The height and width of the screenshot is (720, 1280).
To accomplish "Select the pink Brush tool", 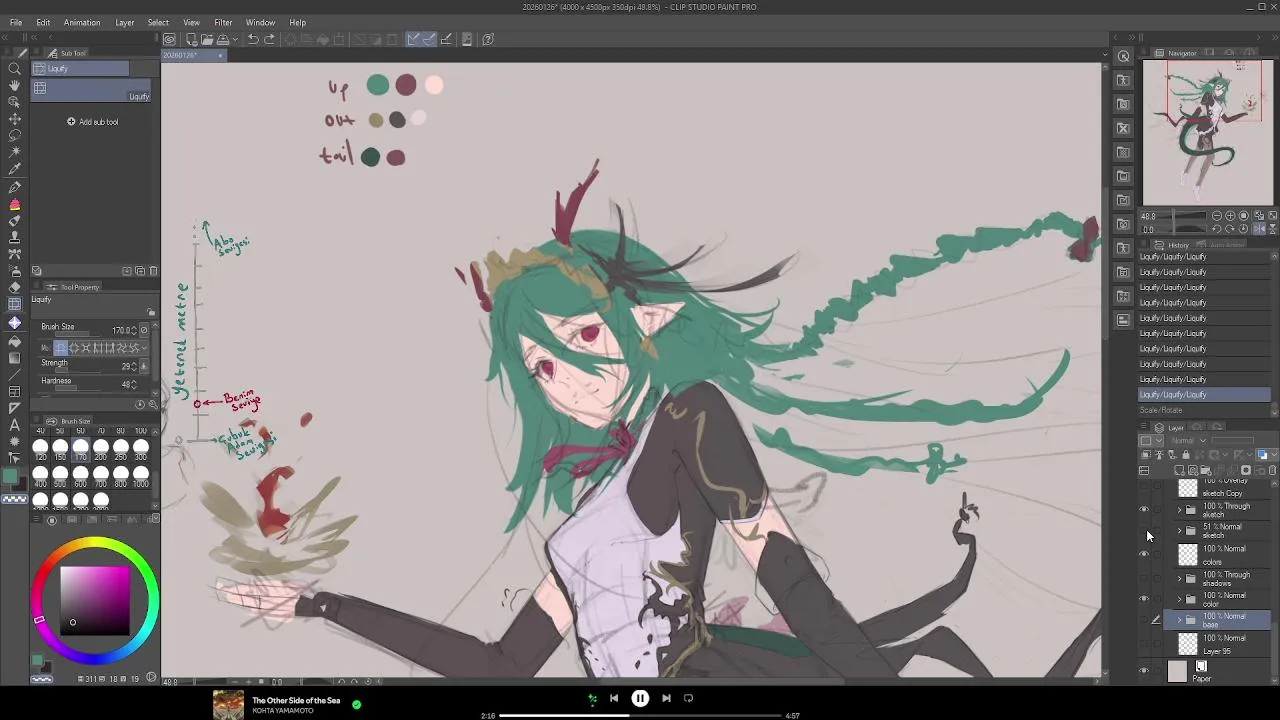I will pyautogui.click(x=14, y=204).
